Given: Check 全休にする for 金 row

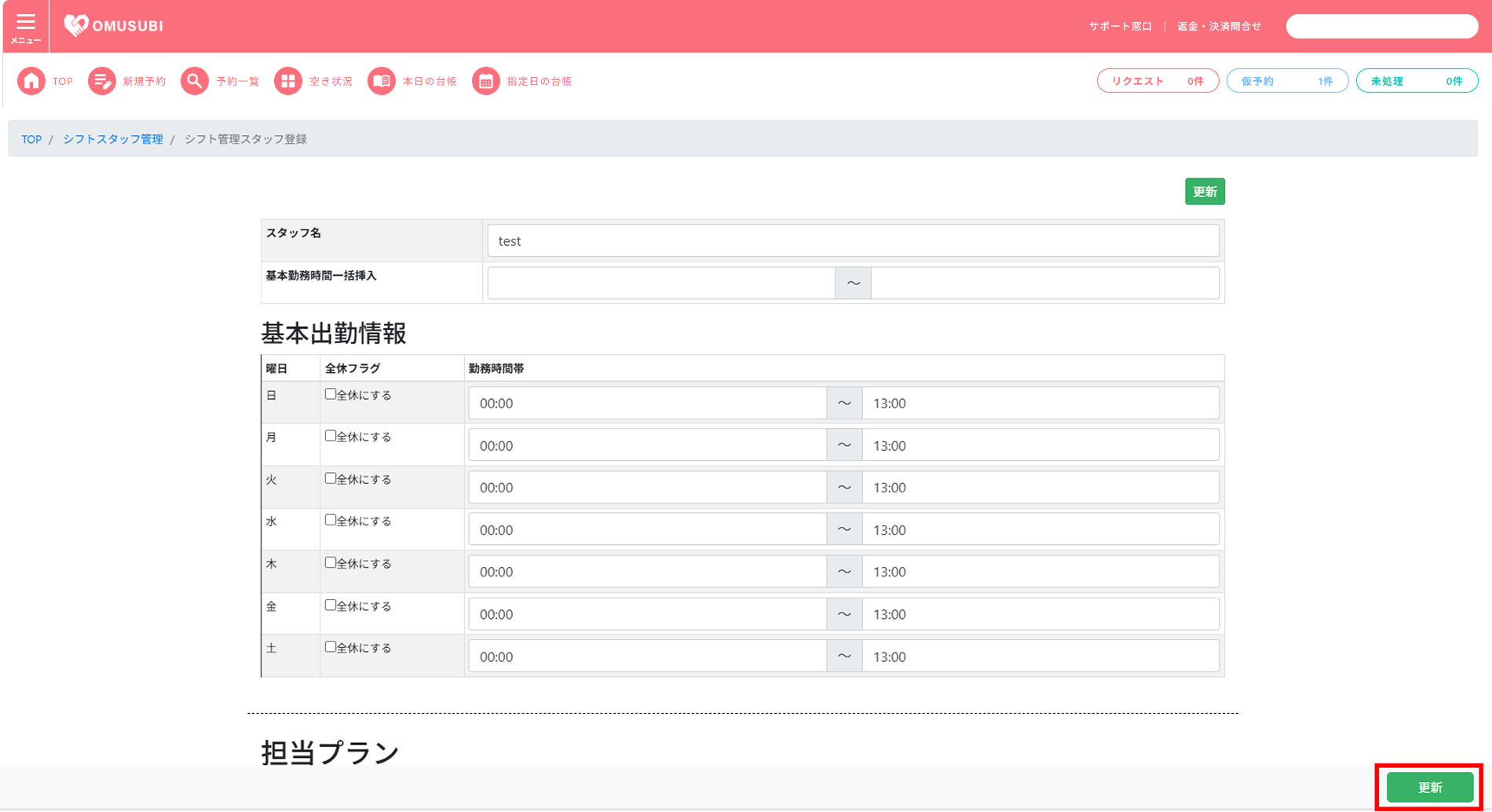Looking at the screenshot, I should click(331, 605).
